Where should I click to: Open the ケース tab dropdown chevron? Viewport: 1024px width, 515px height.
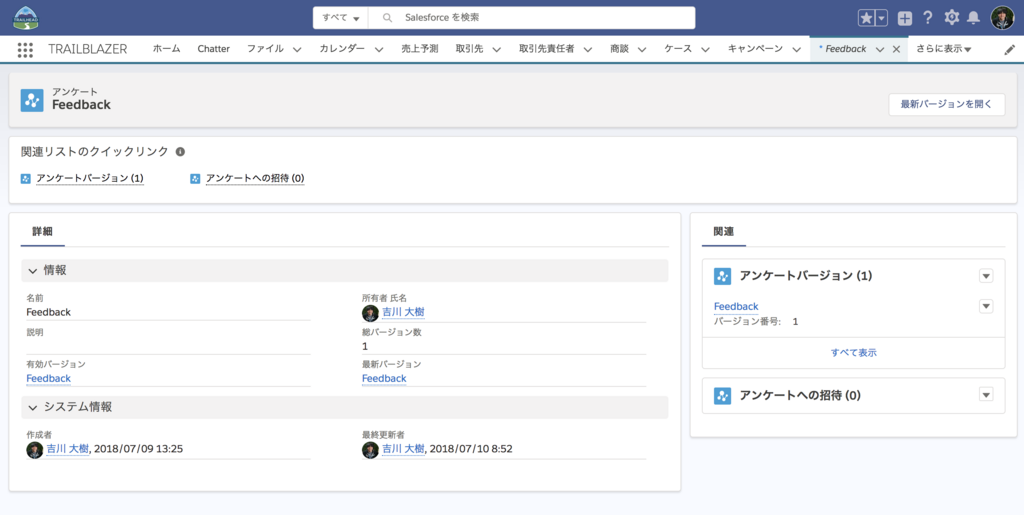705,50
